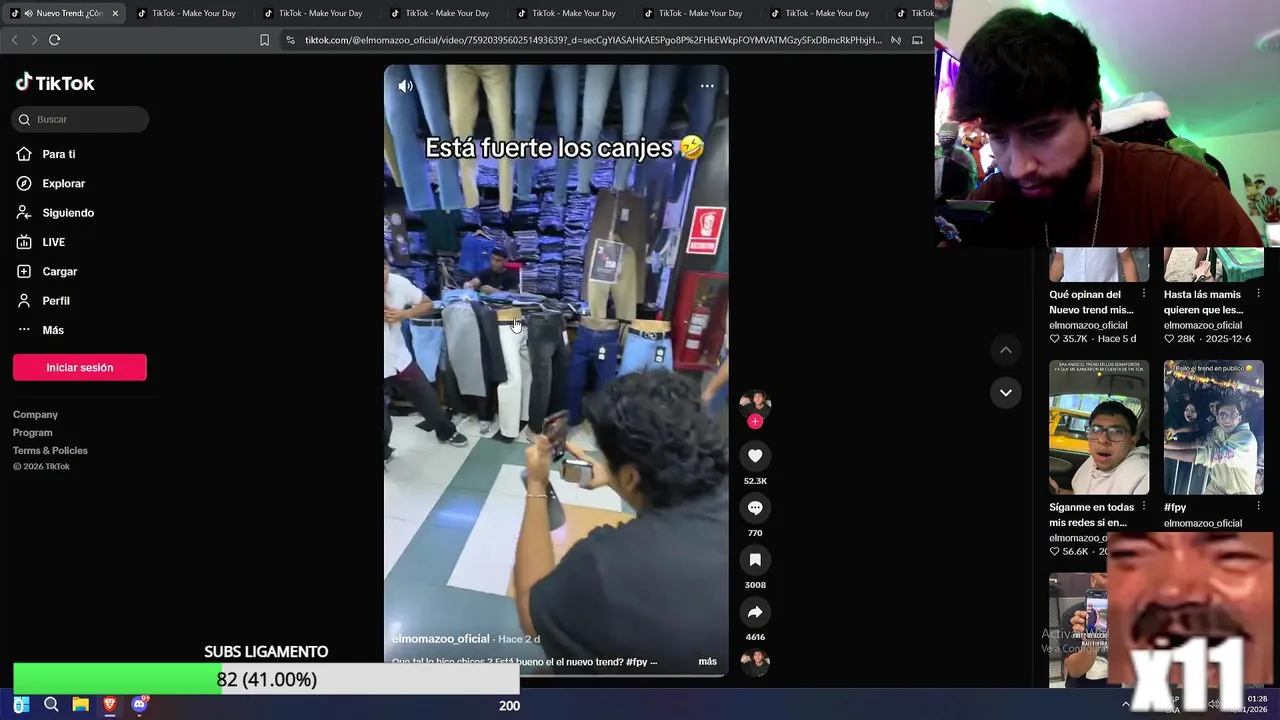Open taskbar search magnifier

pyautogui.click(x=51, y=705)
